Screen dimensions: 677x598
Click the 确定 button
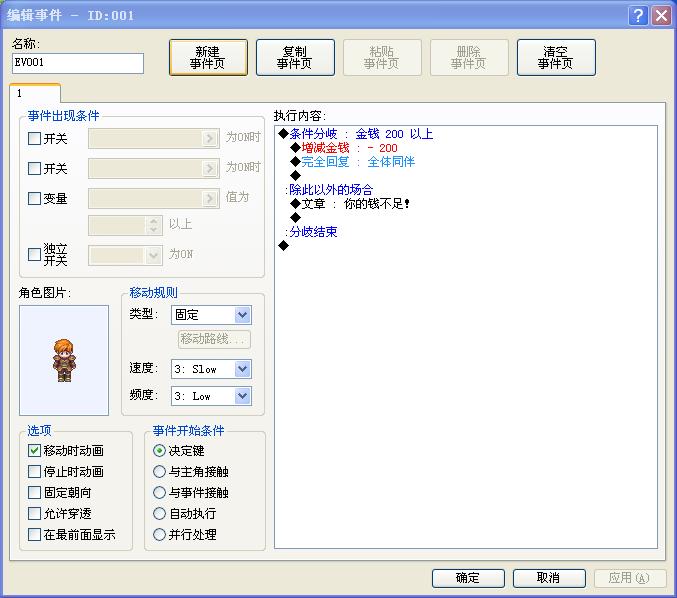coord(468,578)
